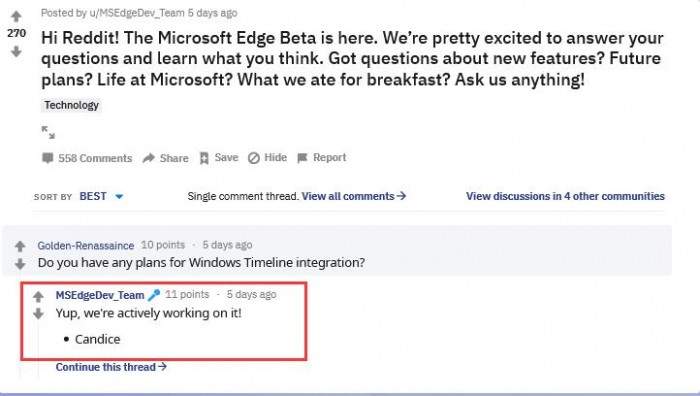The image size is (700, 396).
Task: Upvote the Microsoft Edge Beta post
Action: [16, 17]
